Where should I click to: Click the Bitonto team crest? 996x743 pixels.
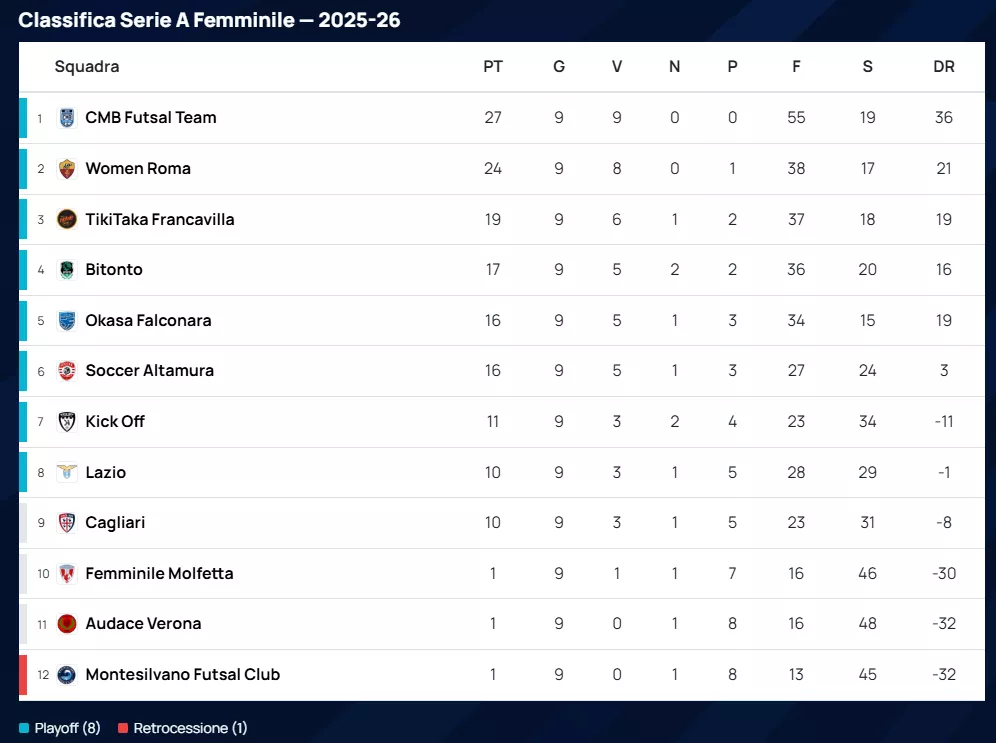[x=67, y=270]
